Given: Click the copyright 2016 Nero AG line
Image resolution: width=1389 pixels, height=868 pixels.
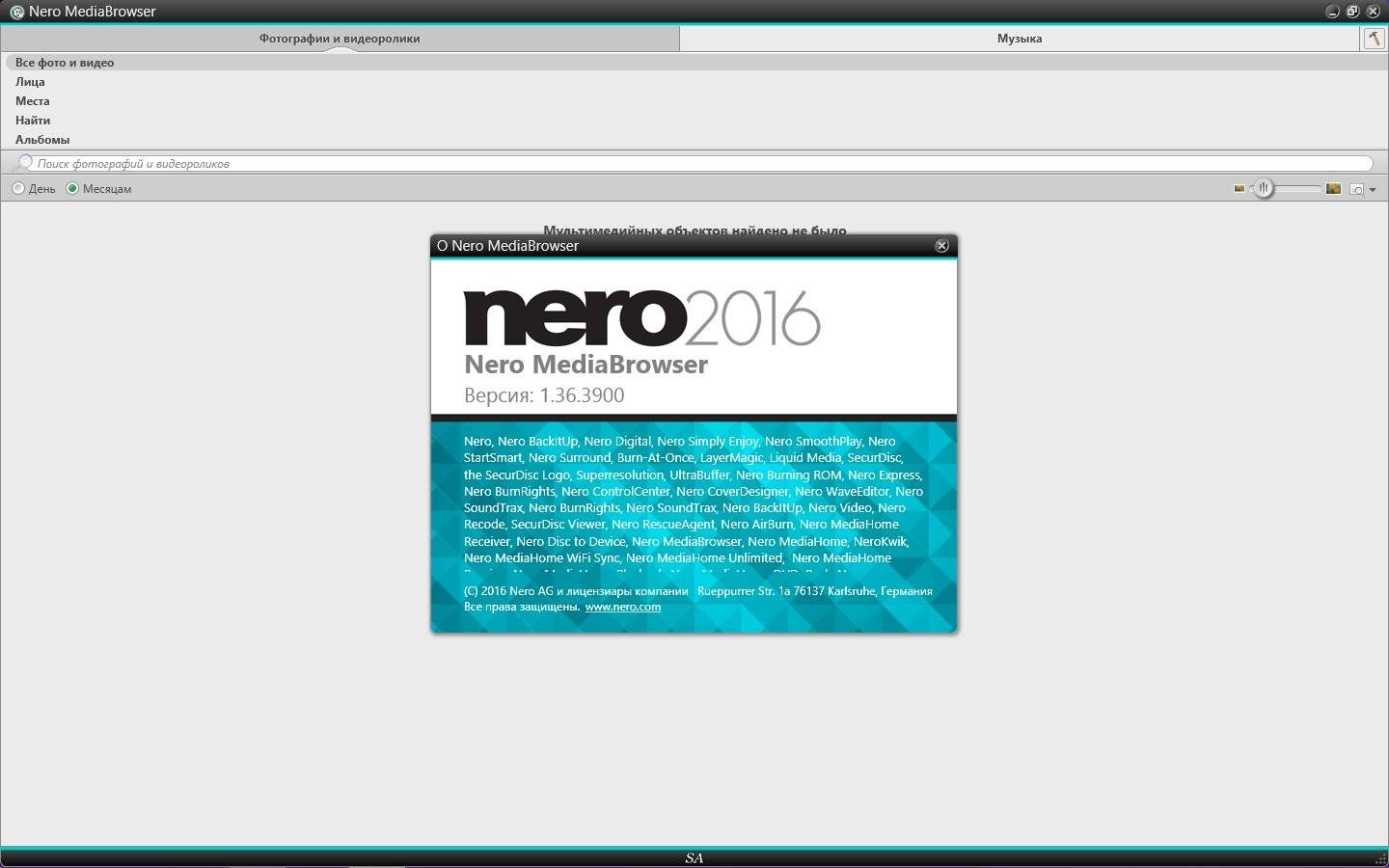Looking at the screenshot, I should [697, 591].
